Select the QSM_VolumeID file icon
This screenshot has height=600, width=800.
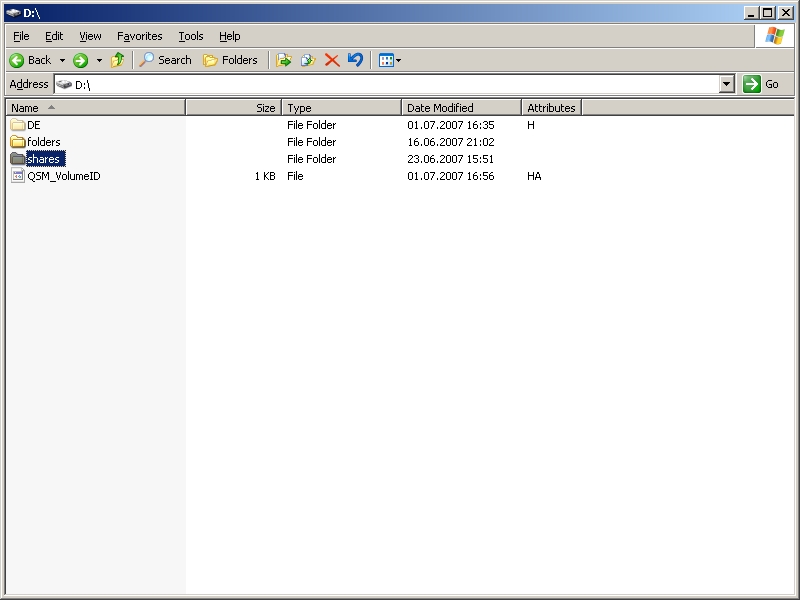pyautogui.click(x=18, y=176)
